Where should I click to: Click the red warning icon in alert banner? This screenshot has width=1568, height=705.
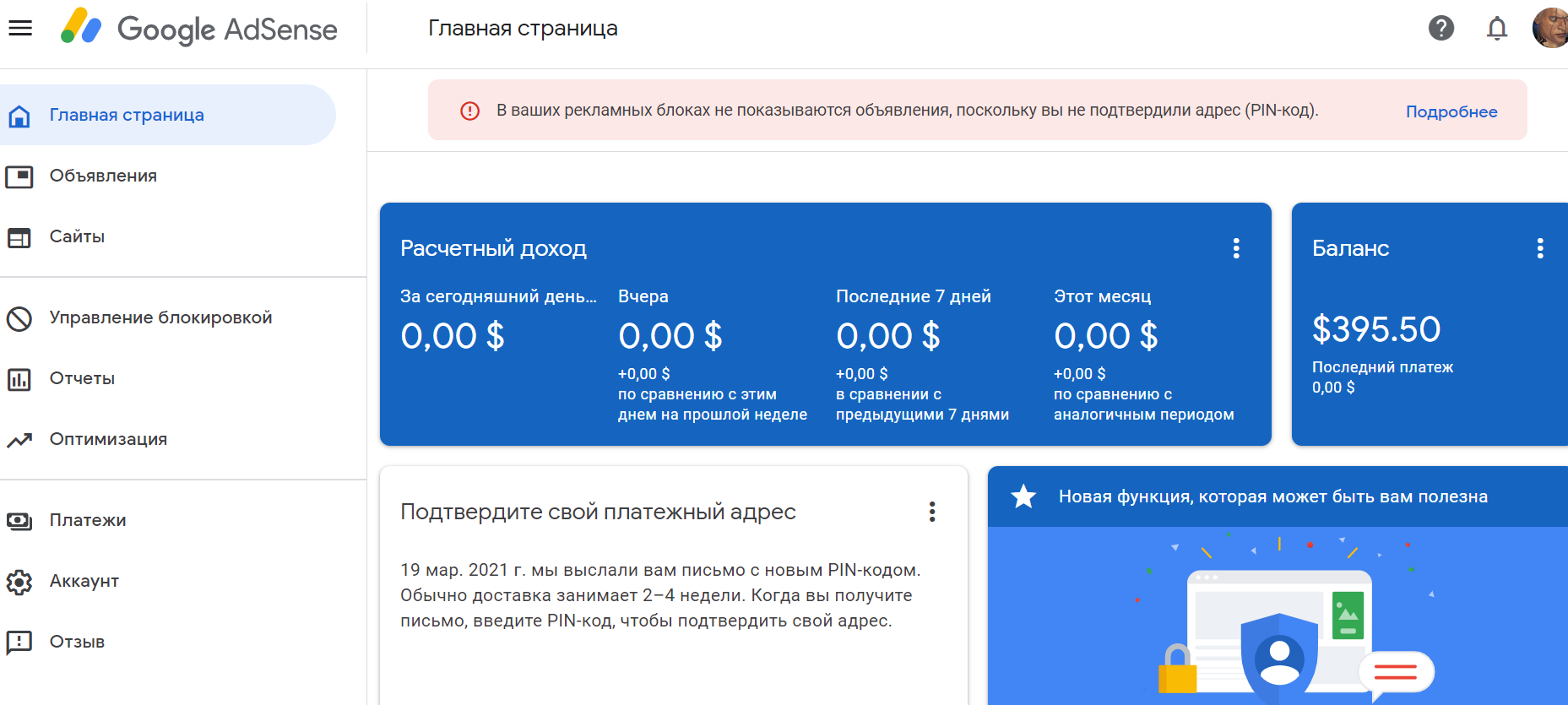(470, 111)
